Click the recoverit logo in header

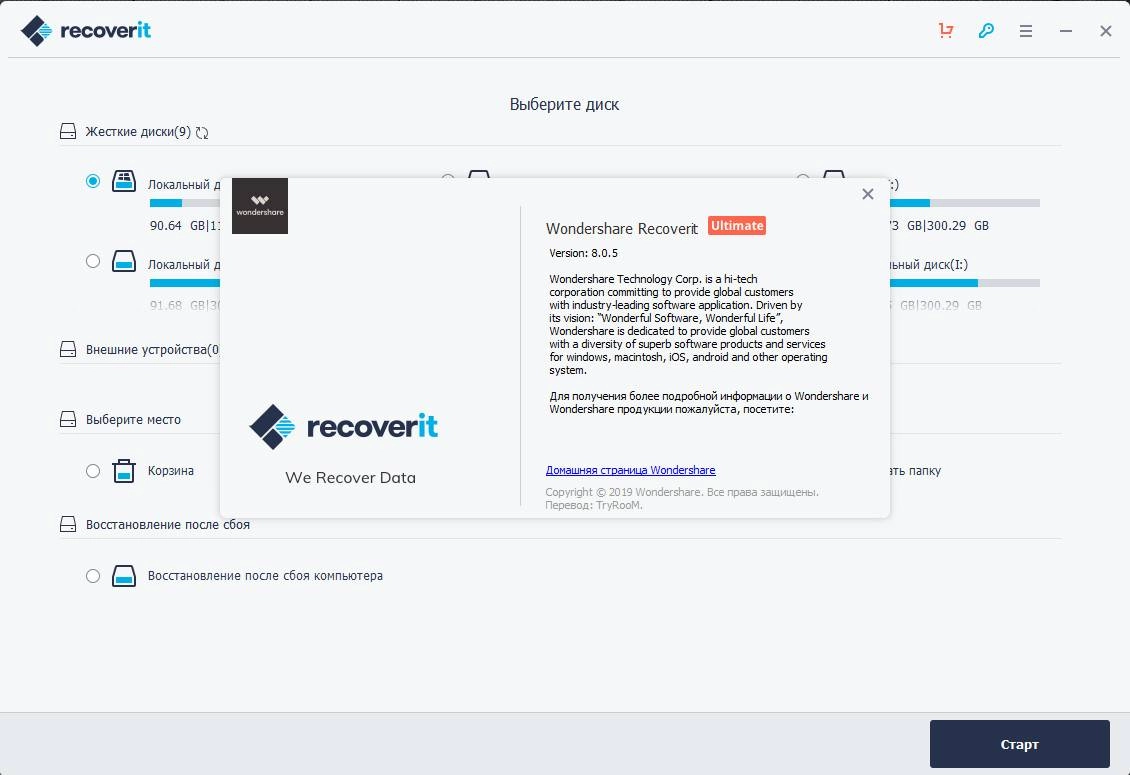pos(86,30)
